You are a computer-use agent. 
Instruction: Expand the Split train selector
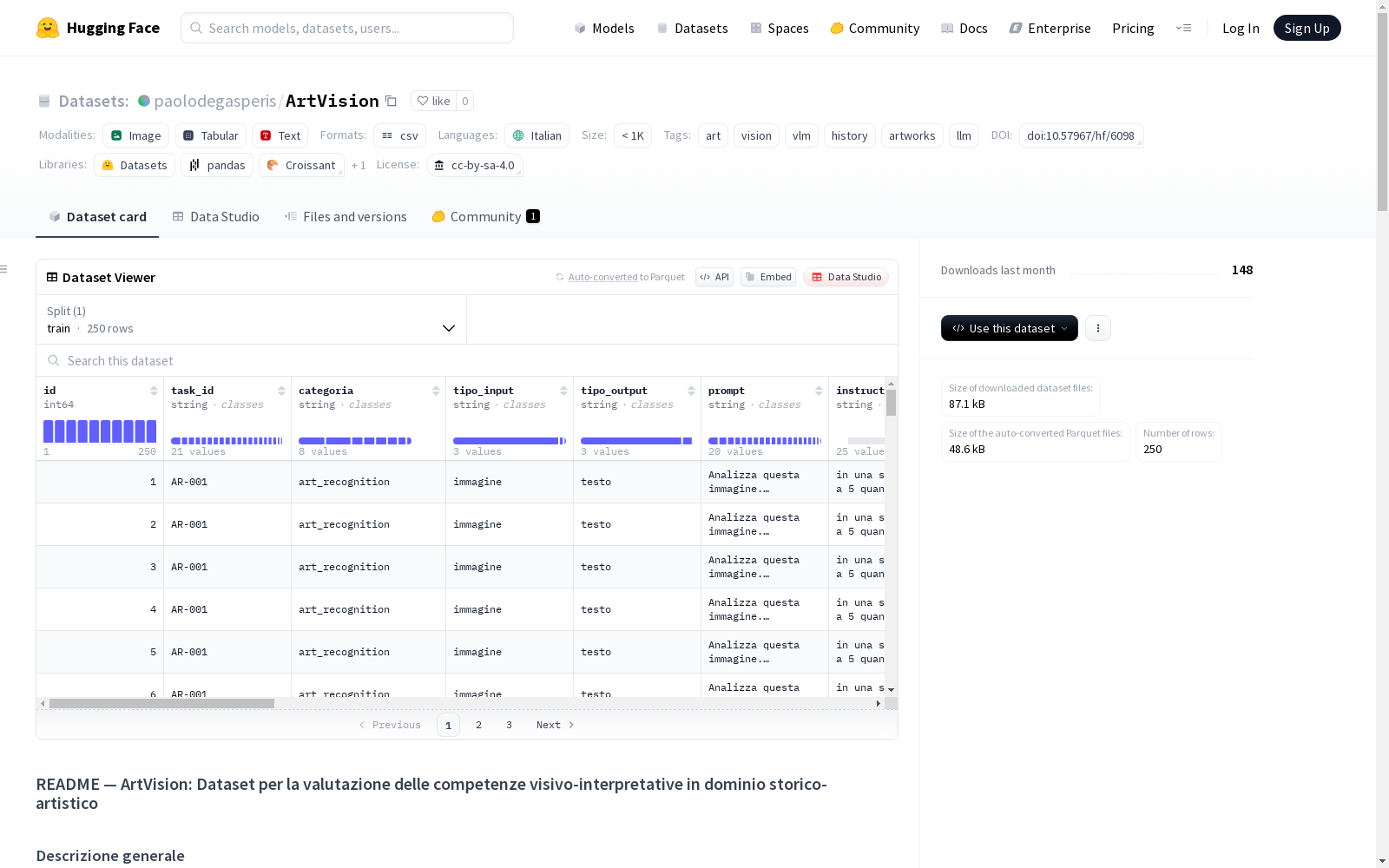coord(252,319)
